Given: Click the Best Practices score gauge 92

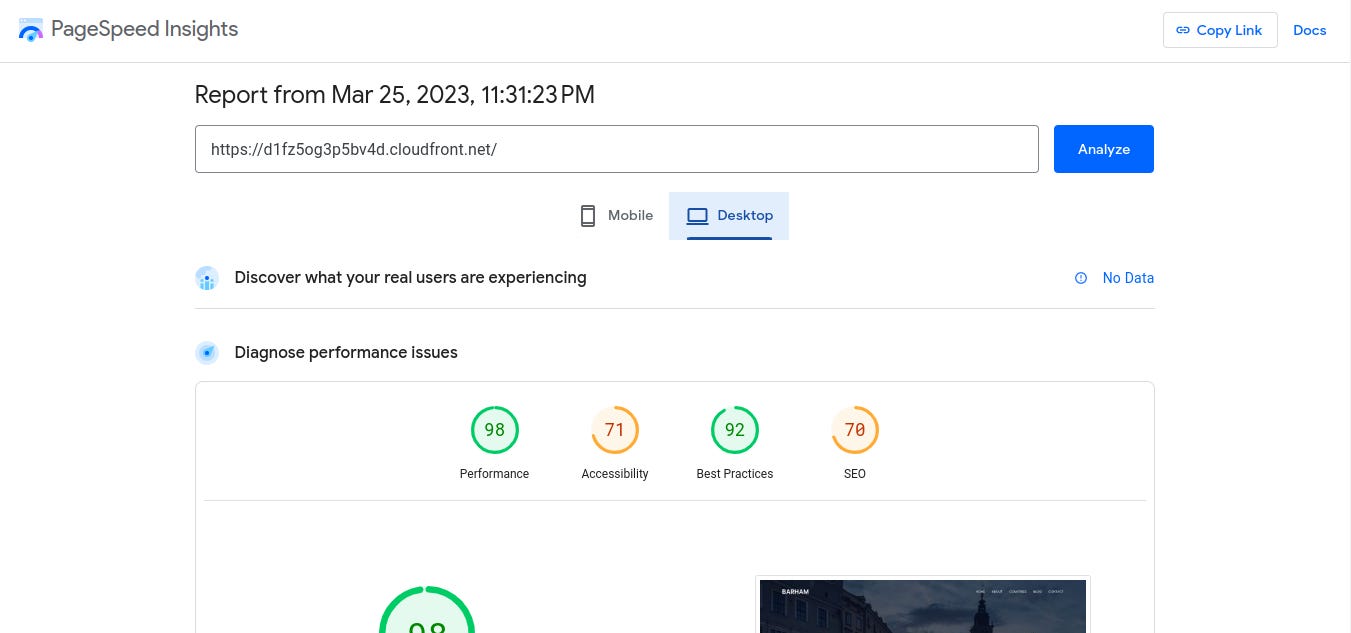Looking at the screenshot, I should (735, 430).
